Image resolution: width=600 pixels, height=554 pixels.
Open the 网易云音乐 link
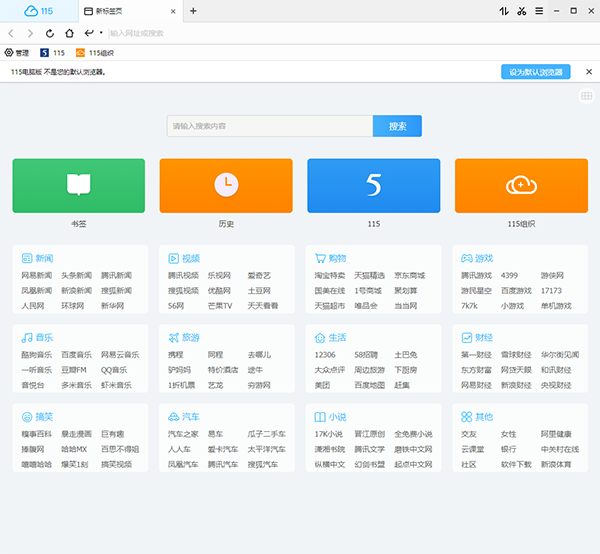point(120,355)
